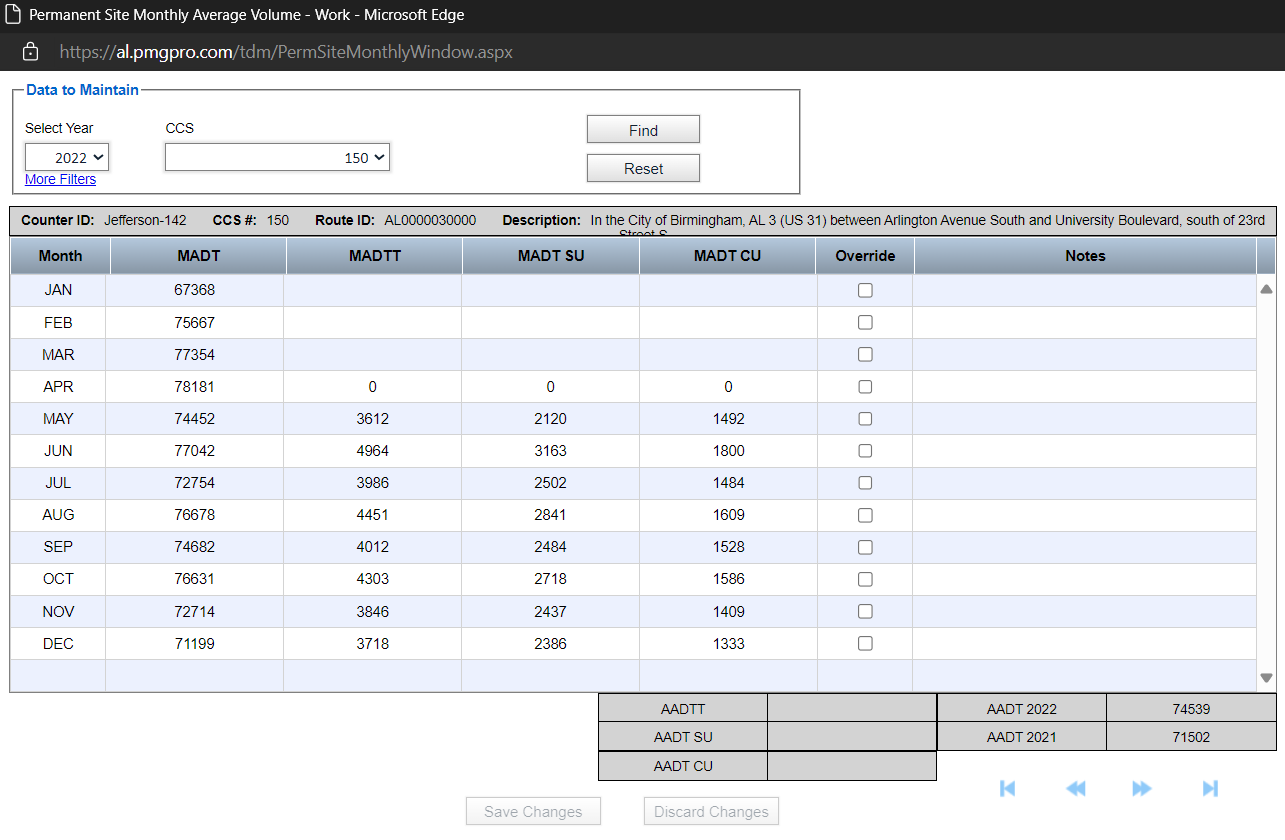Expand More Filters options

pyautogui.click(x=60, y=178)
